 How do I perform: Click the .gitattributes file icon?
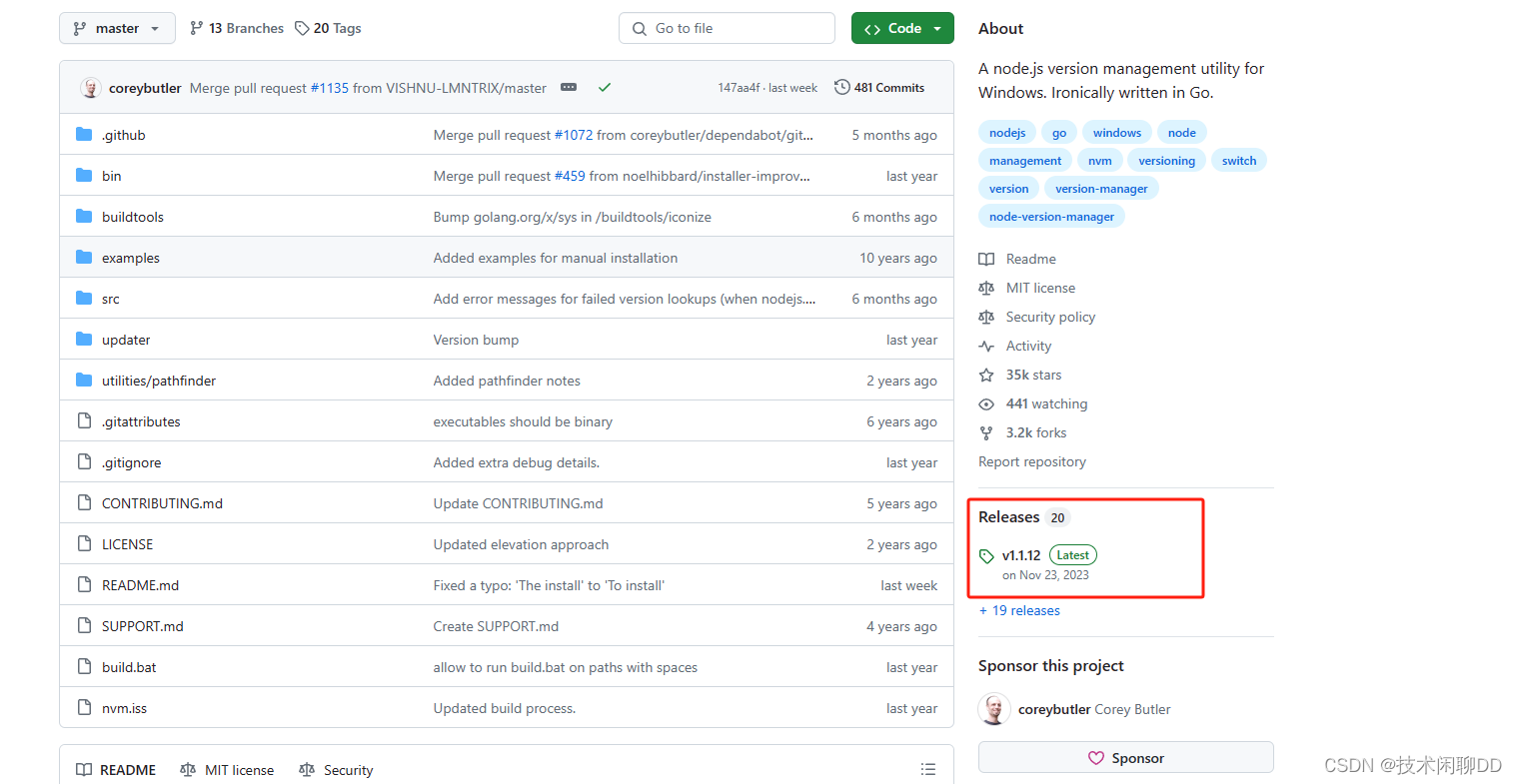[x=84, y=421]
